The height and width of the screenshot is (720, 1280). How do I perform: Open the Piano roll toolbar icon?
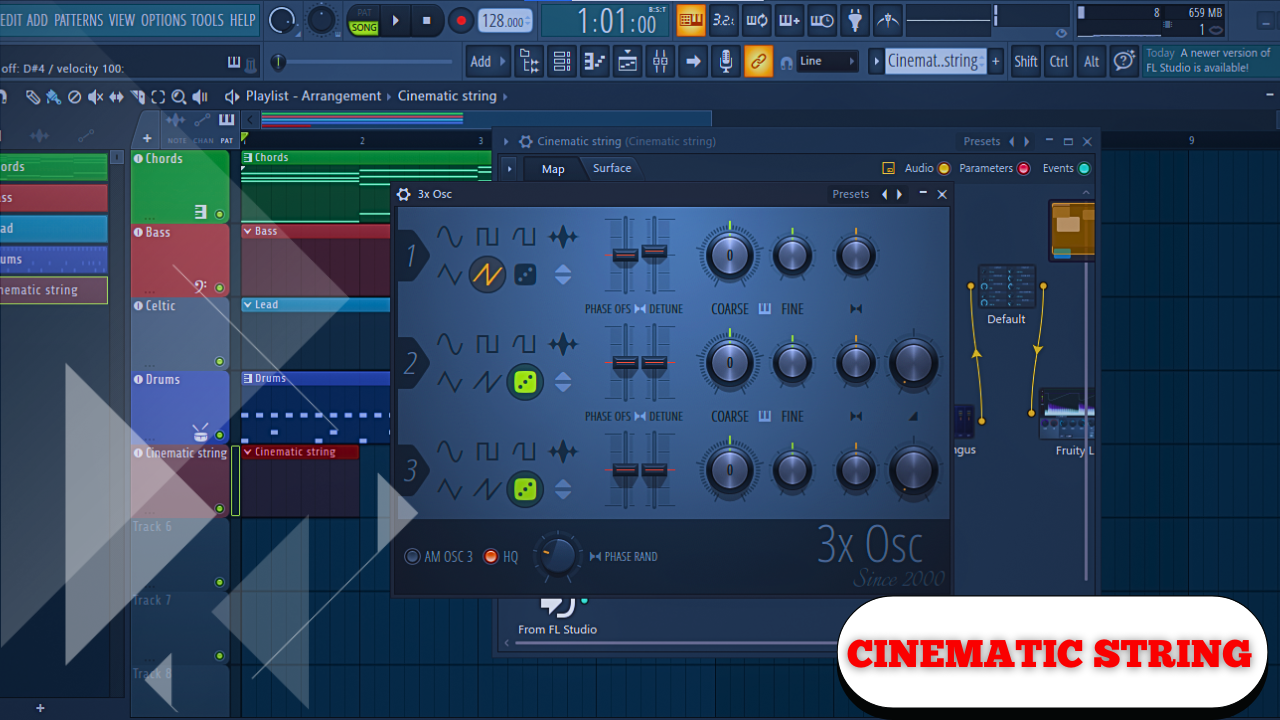tap(595, 61)
